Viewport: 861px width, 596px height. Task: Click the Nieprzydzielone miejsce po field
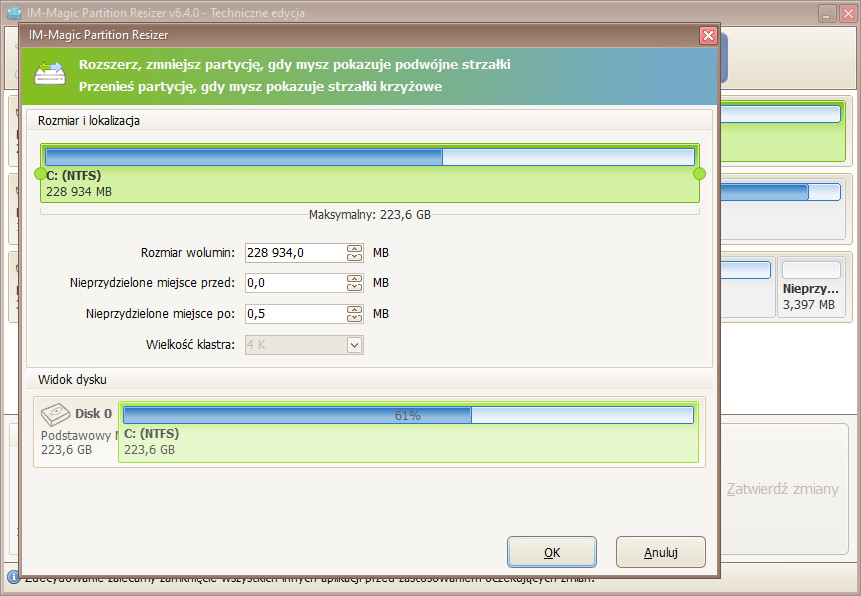click(x=295, y=314)
